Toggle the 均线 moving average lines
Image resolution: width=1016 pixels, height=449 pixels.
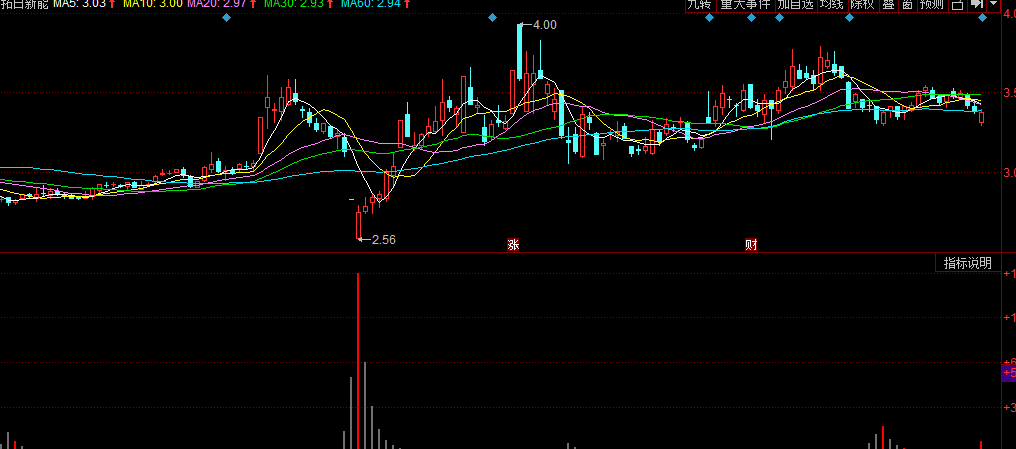pyautogui.click(x=831, y=5)
